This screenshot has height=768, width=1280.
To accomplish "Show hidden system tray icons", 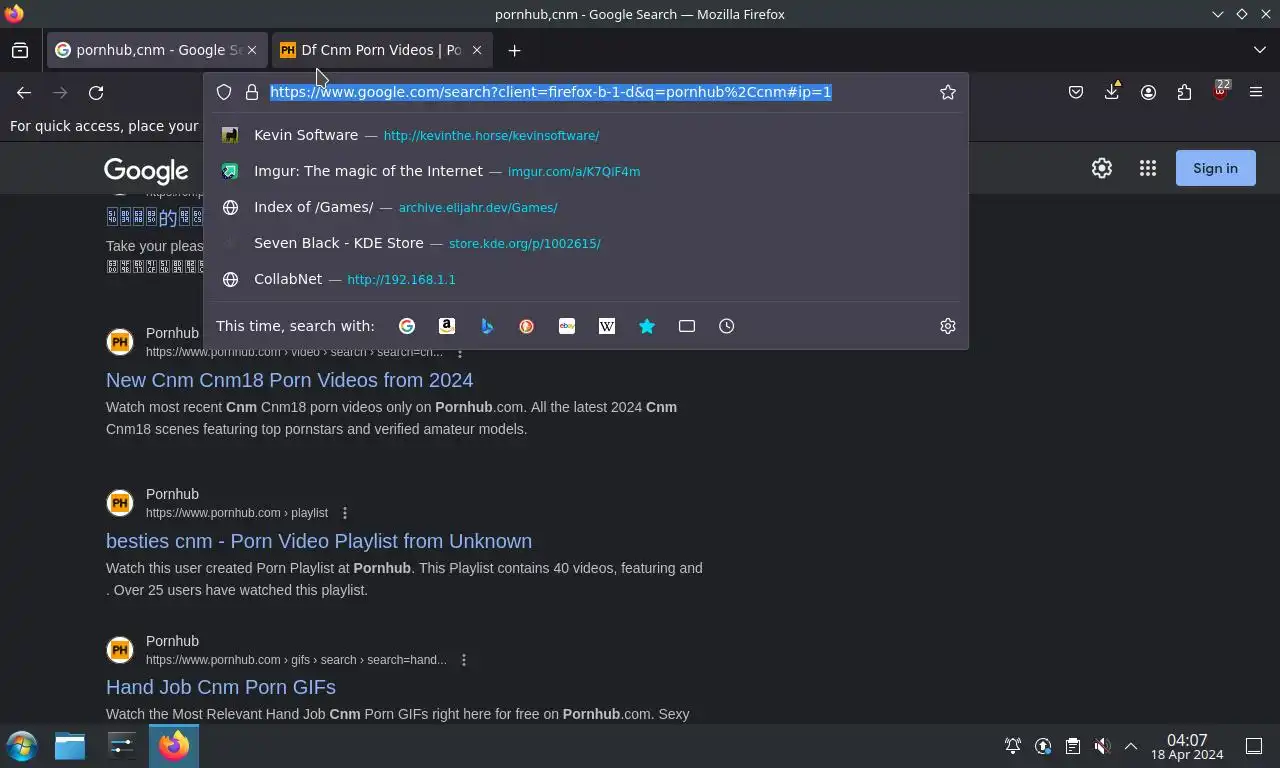I will pos(1131,746).
